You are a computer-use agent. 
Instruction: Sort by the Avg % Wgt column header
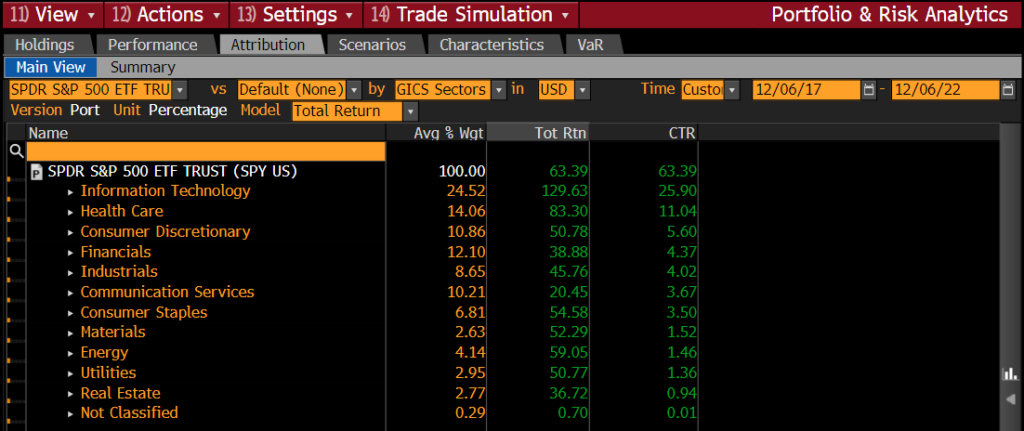(436, 133)
